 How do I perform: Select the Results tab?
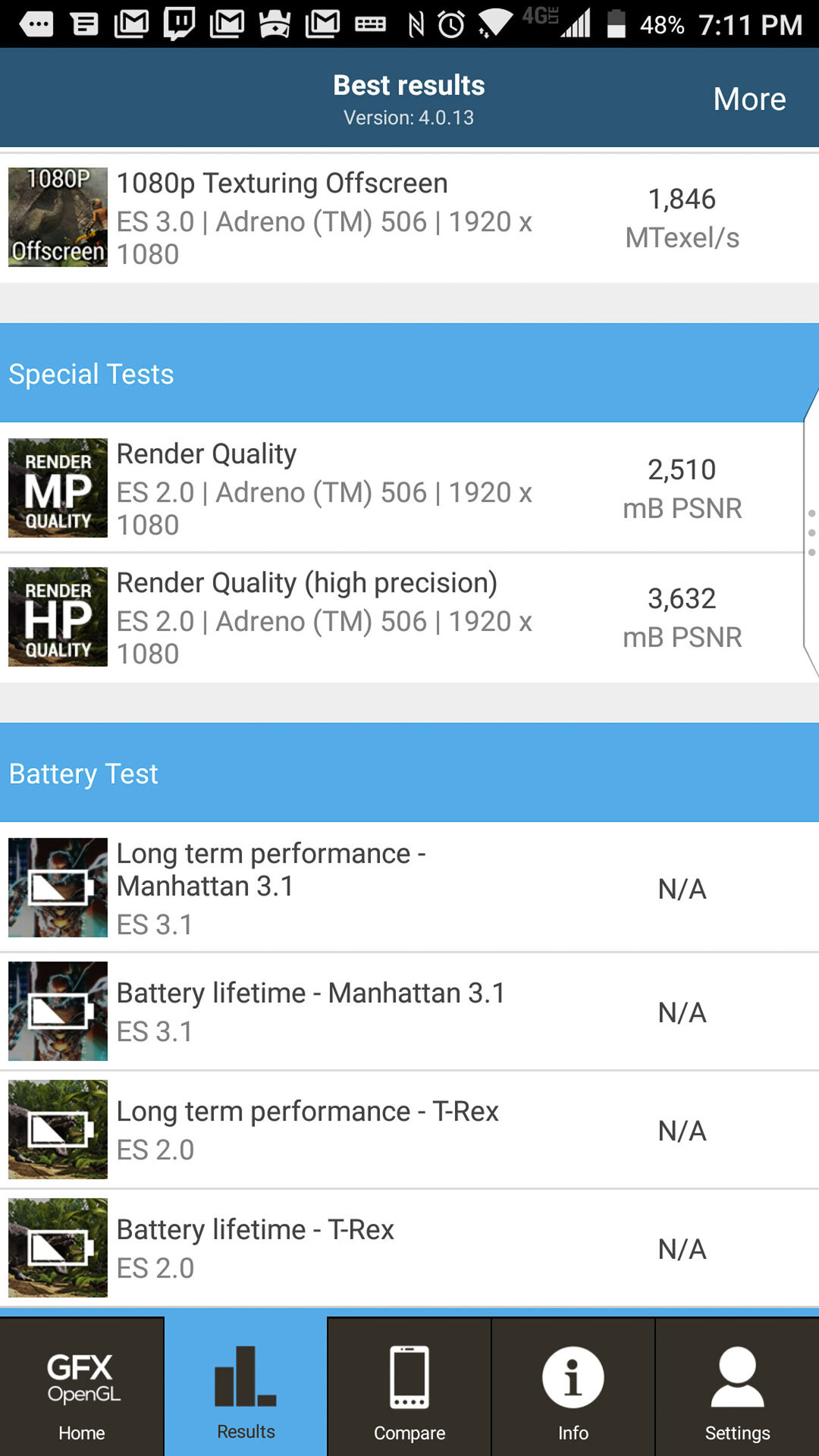[246, 1386]
